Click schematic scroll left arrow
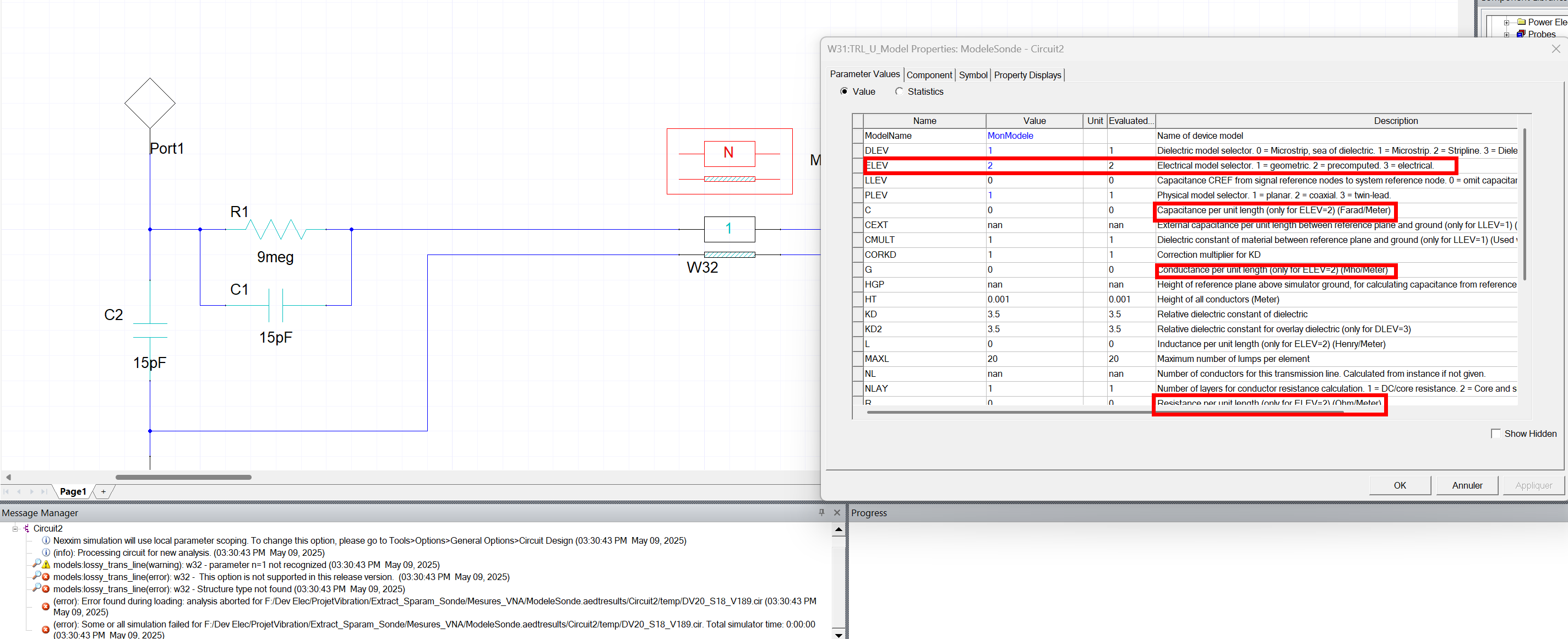This screenshot has height=639, width=1568. 8,477
